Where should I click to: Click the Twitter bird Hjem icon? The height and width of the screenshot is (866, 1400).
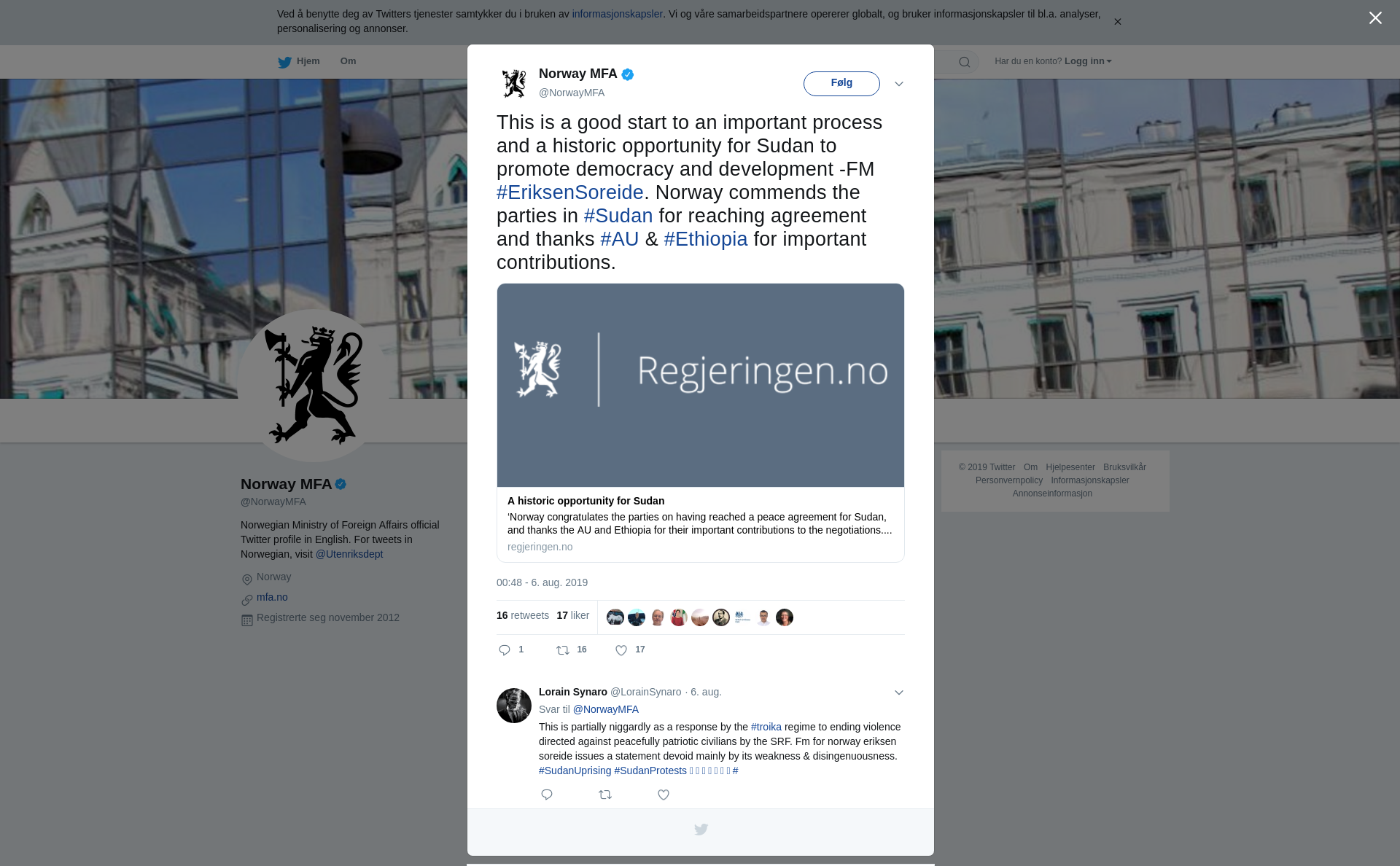coord(284,62)
